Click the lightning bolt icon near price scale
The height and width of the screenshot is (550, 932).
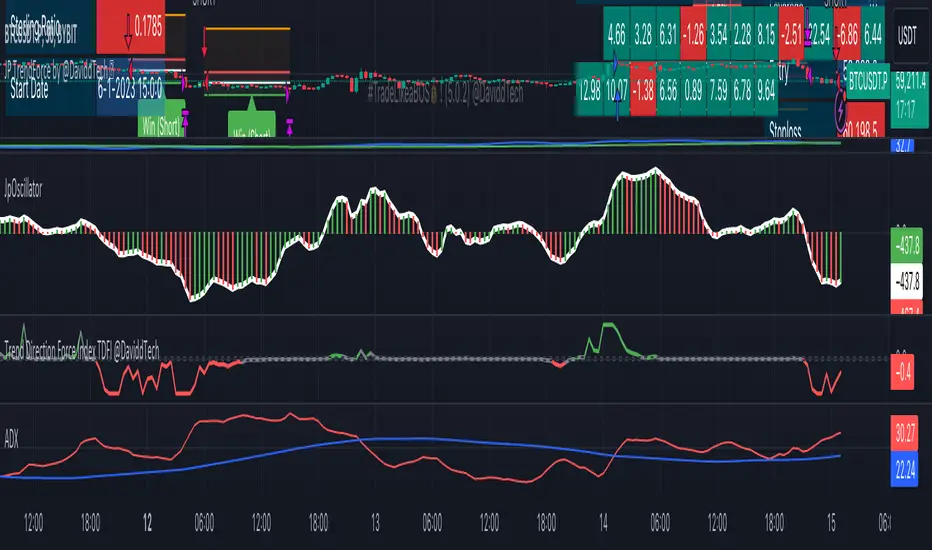(840, 109)
